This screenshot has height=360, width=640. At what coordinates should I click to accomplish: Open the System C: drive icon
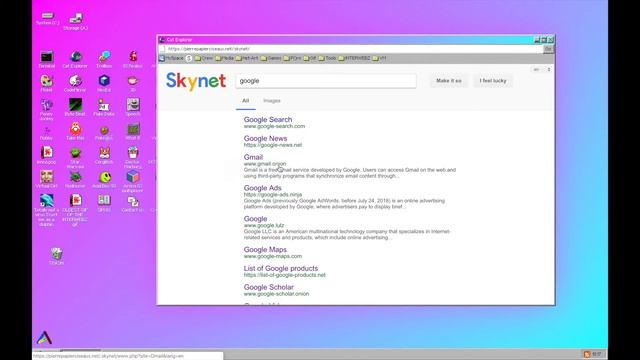pos(47,19)
